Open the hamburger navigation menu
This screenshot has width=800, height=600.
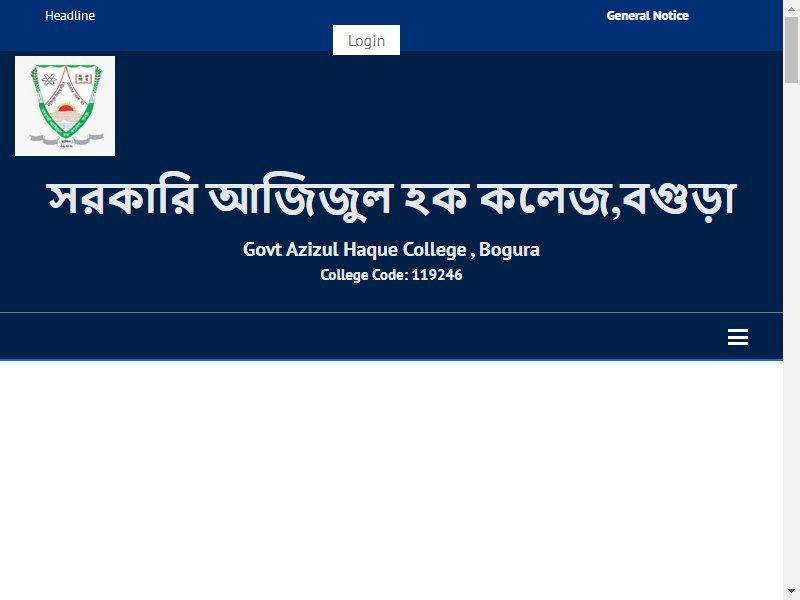[x=737, y=337]
